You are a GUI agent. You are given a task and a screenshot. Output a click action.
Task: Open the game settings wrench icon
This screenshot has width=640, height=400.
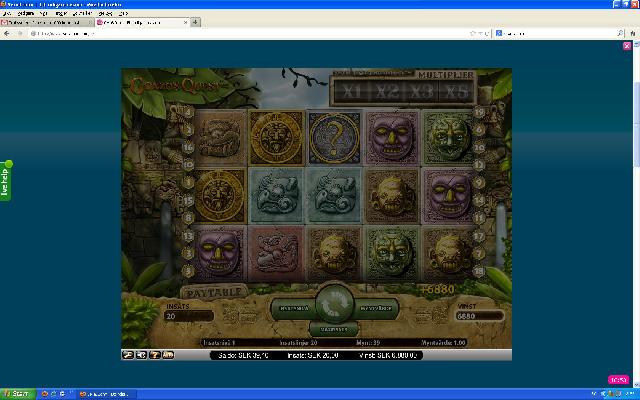point(128,355)
